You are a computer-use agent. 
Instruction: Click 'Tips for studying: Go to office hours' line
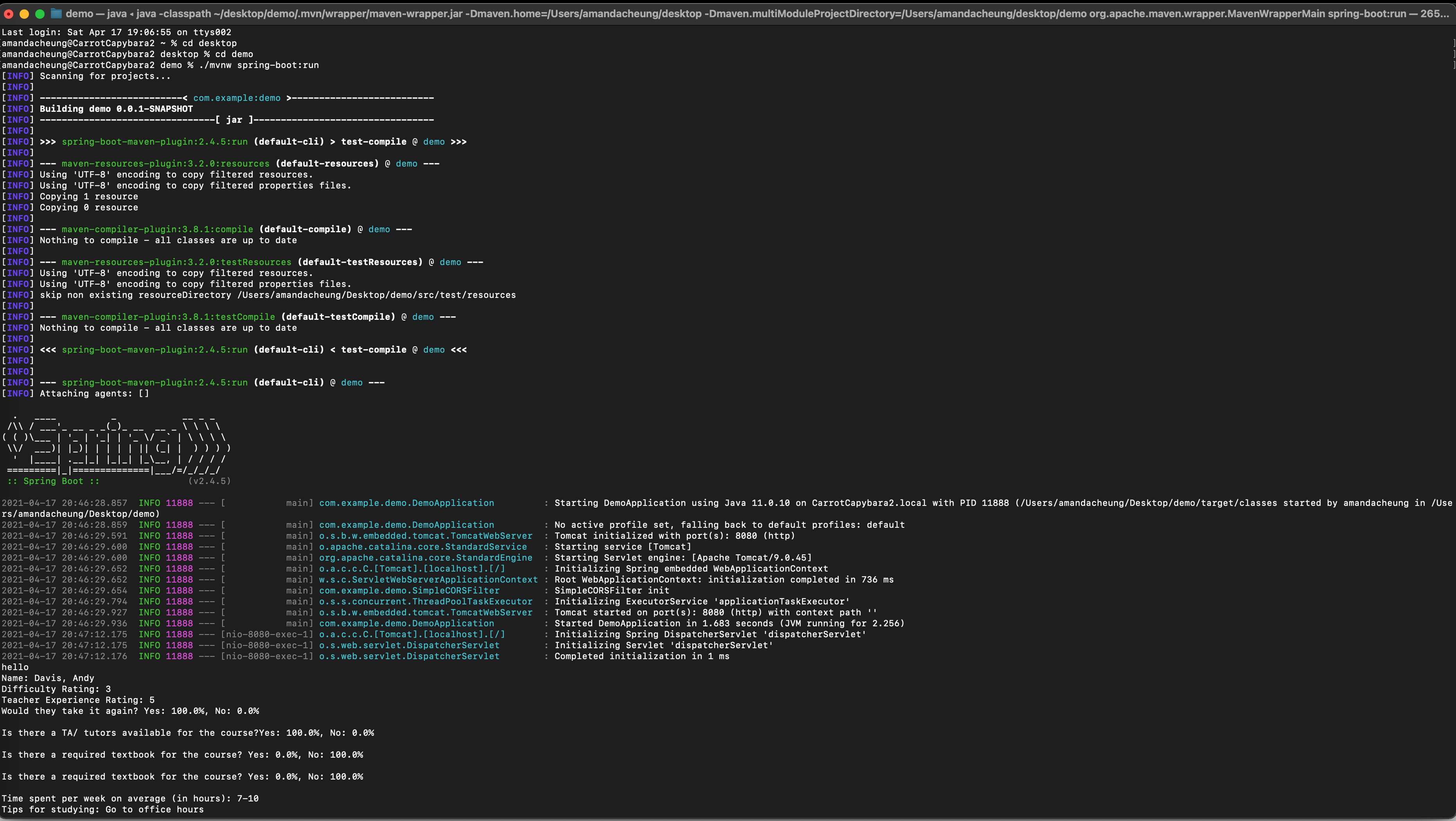pos(102,810)
